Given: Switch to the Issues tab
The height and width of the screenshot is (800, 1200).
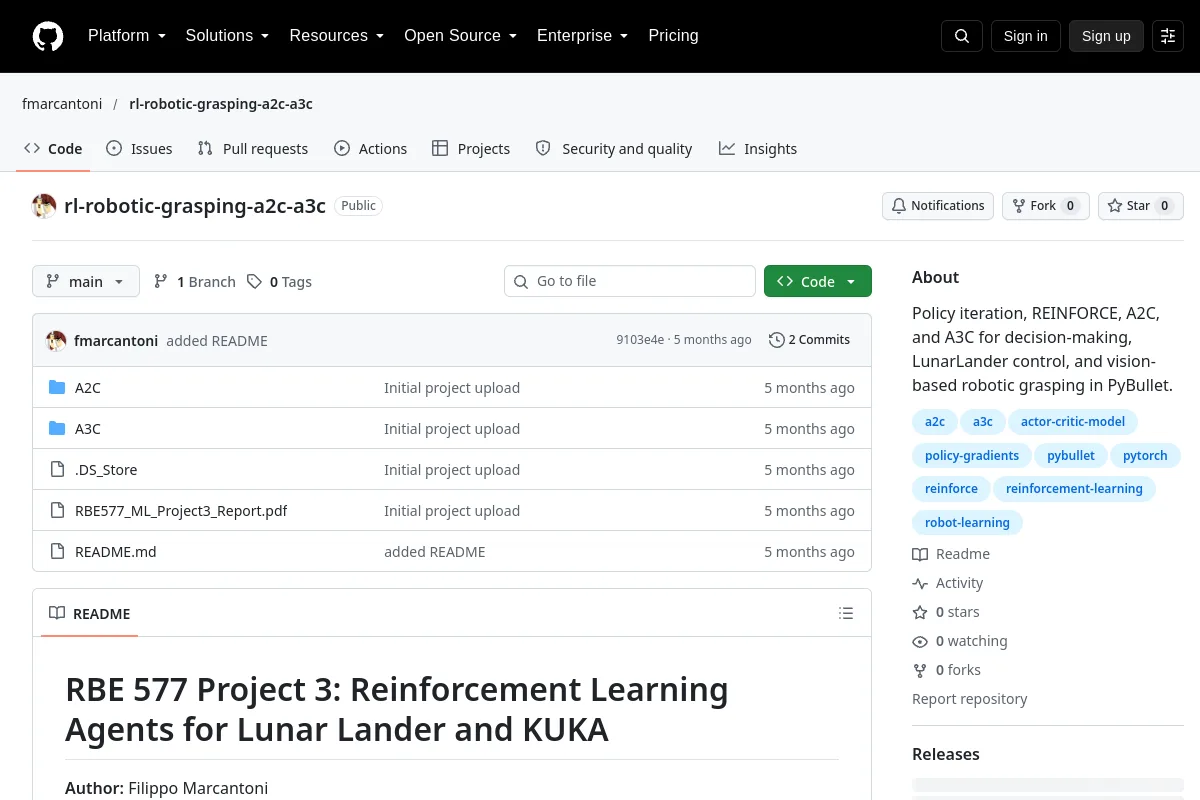Looking at the screenshot, I should pos(139,149).
